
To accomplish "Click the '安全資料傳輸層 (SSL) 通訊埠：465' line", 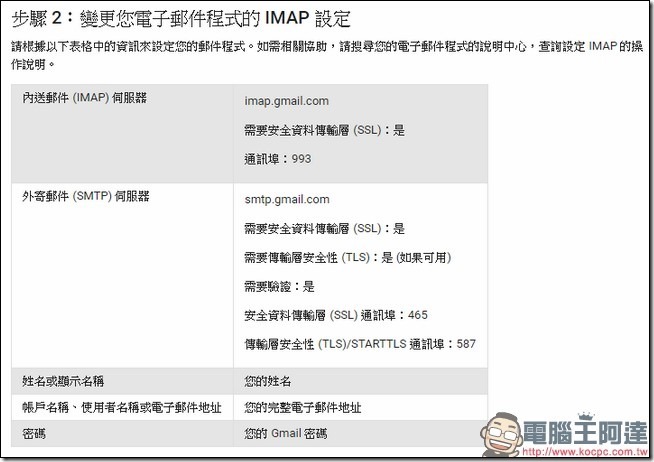I will click(336, 315).
